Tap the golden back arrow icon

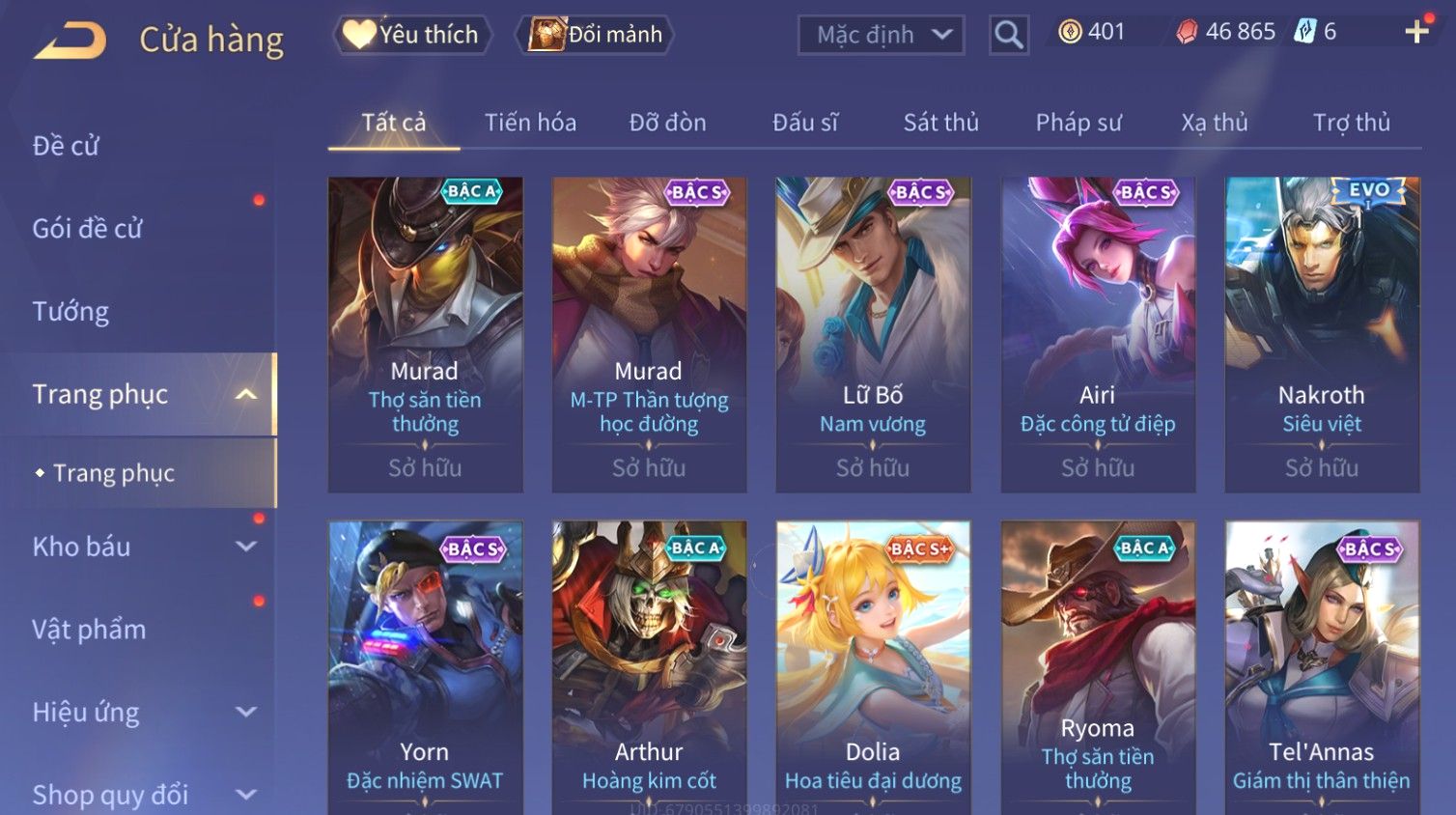70,41
